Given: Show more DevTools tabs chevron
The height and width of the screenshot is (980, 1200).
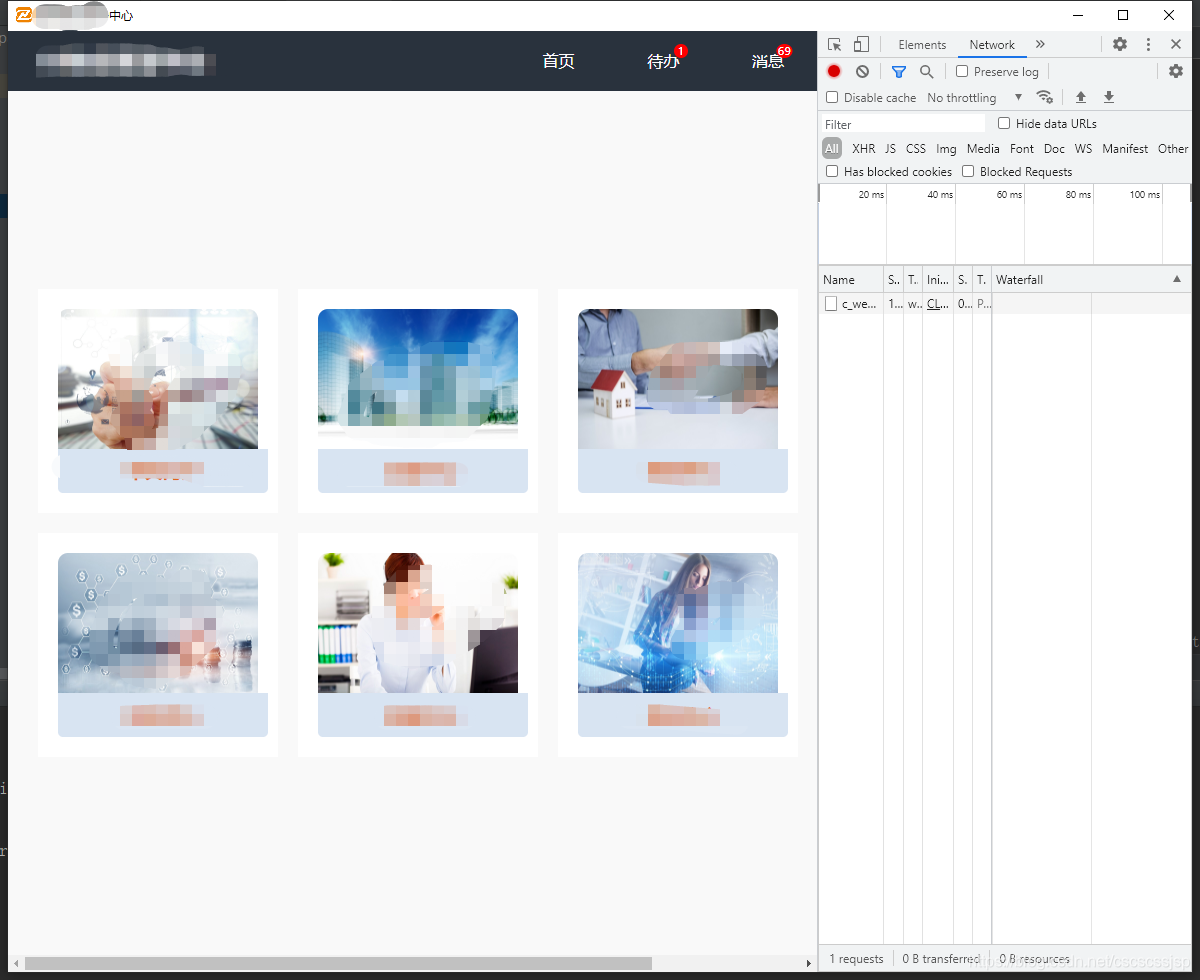Looking at the screenshot, I should pos(1040,45).
